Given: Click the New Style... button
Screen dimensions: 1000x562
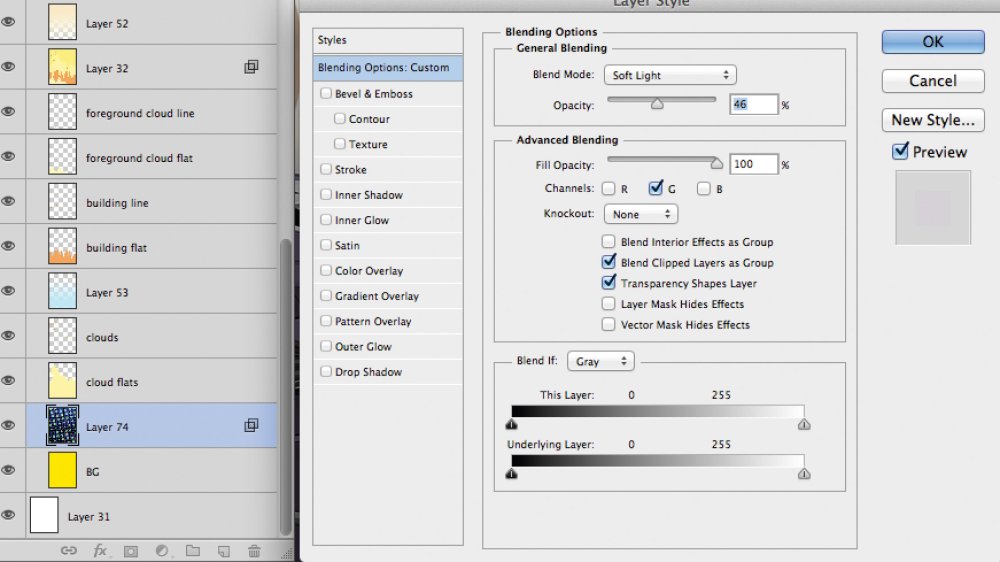Looking at the screenshot, I should pyautogui.click(x=933, y=120).
